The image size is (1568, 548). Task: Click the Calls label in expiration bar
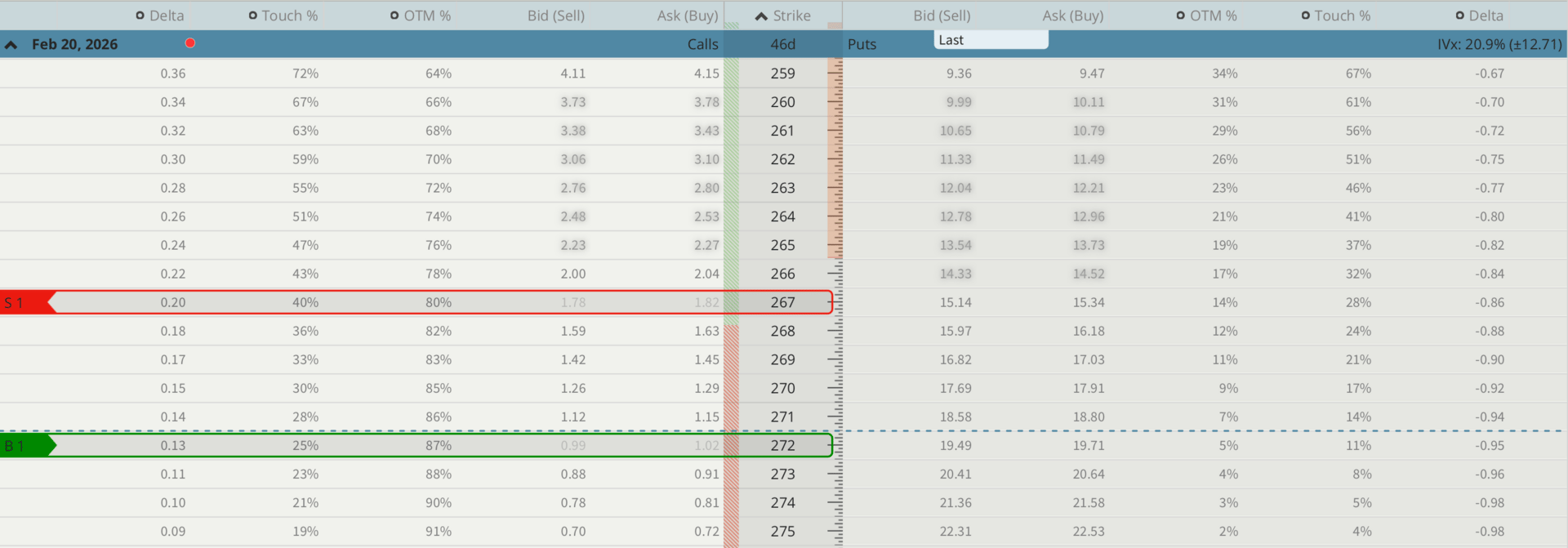(x=703, y=44)
